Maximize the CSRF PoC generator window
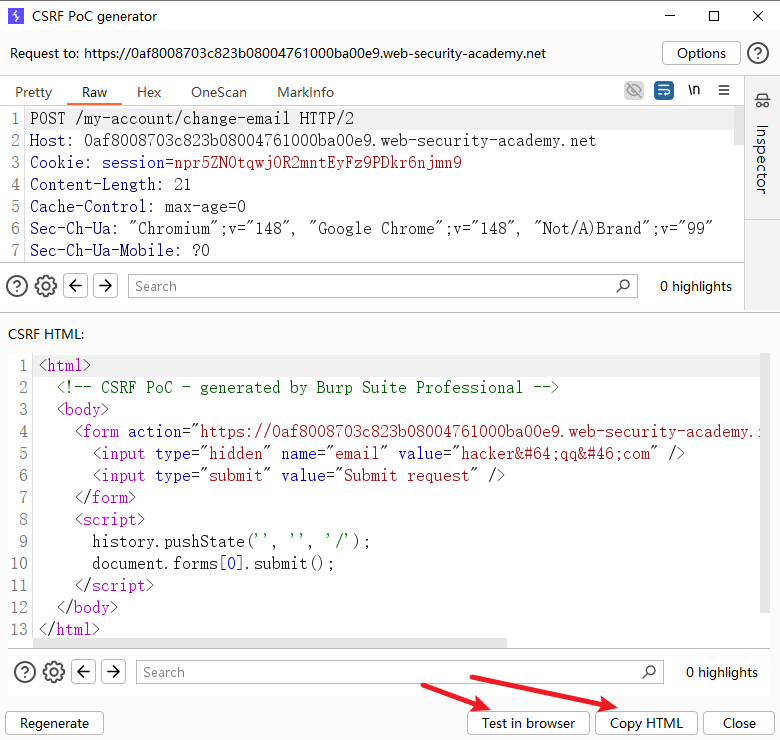 point(714,16)
